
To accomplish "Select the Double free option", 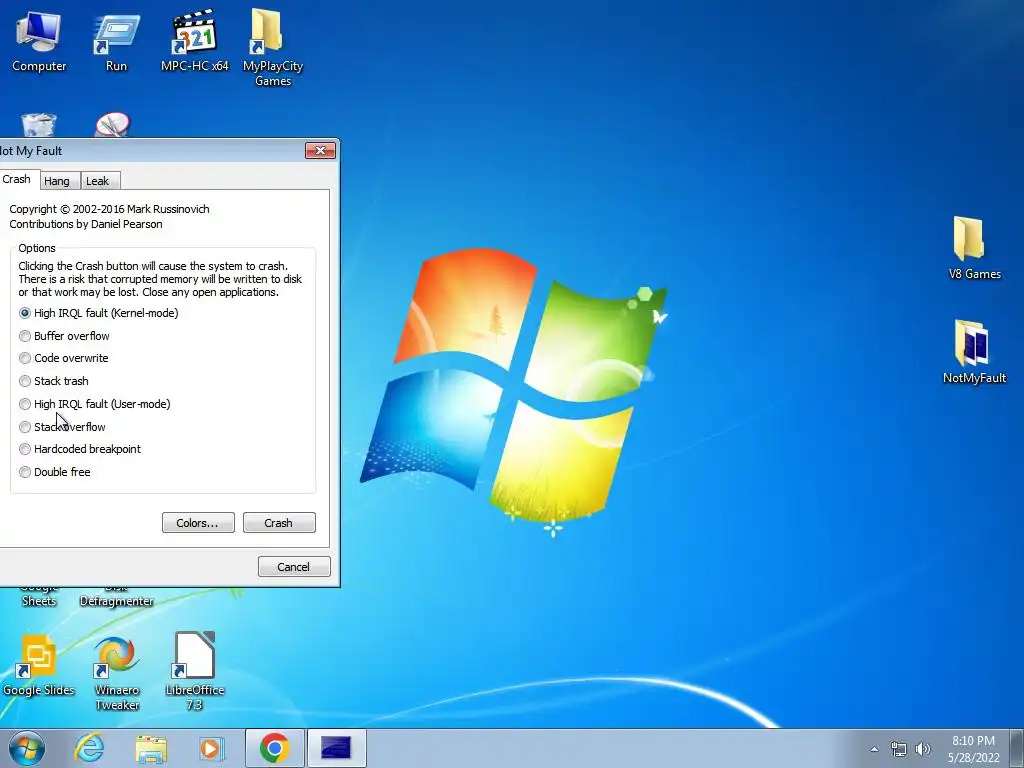I will [x=54, y=472].
